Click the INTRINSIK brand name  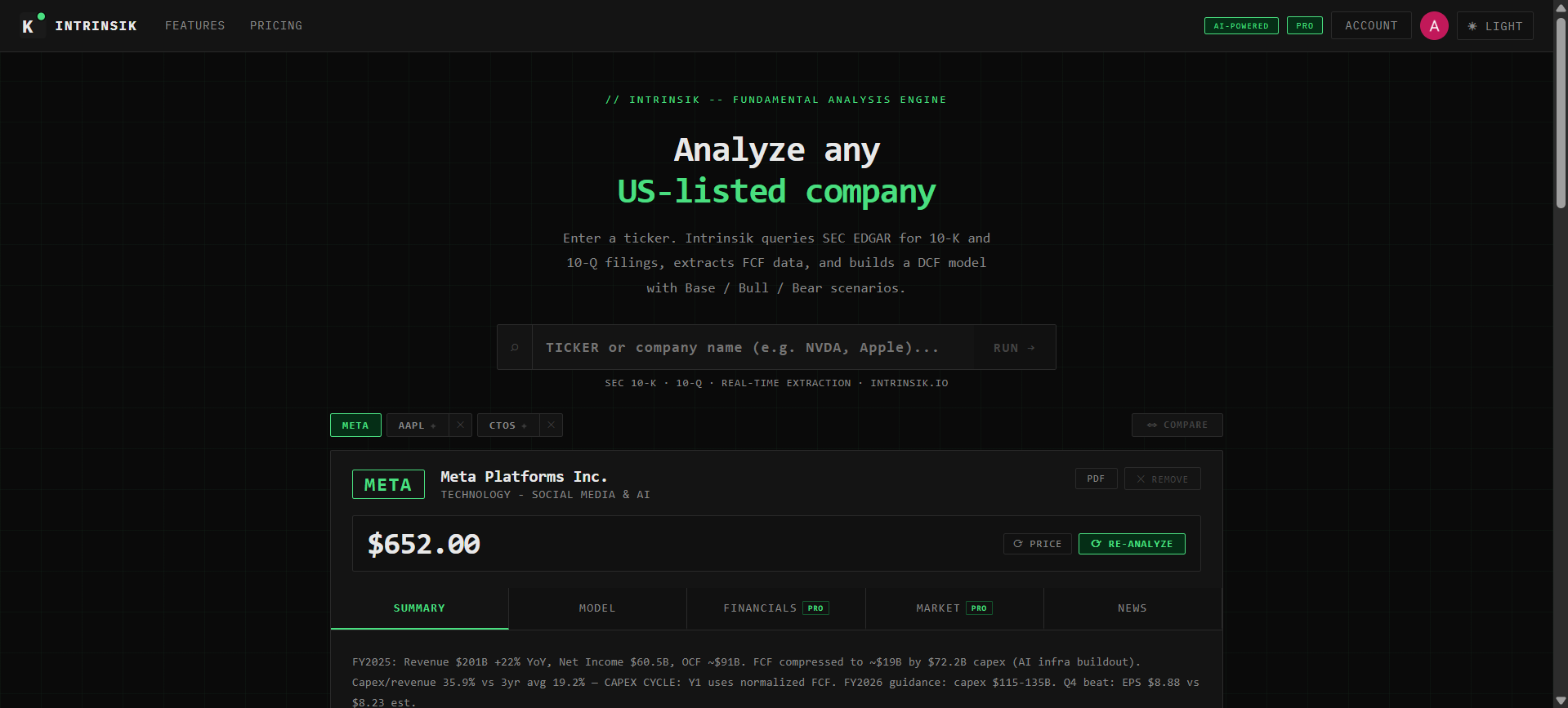96,25
